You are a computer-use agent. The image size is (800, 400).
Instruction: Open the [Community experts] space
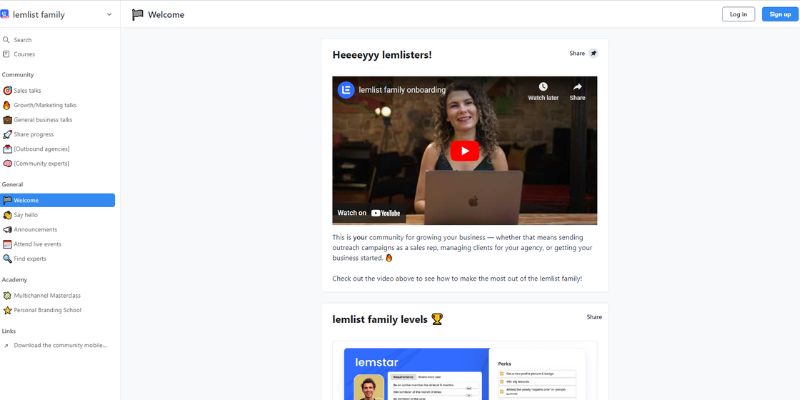42,164
